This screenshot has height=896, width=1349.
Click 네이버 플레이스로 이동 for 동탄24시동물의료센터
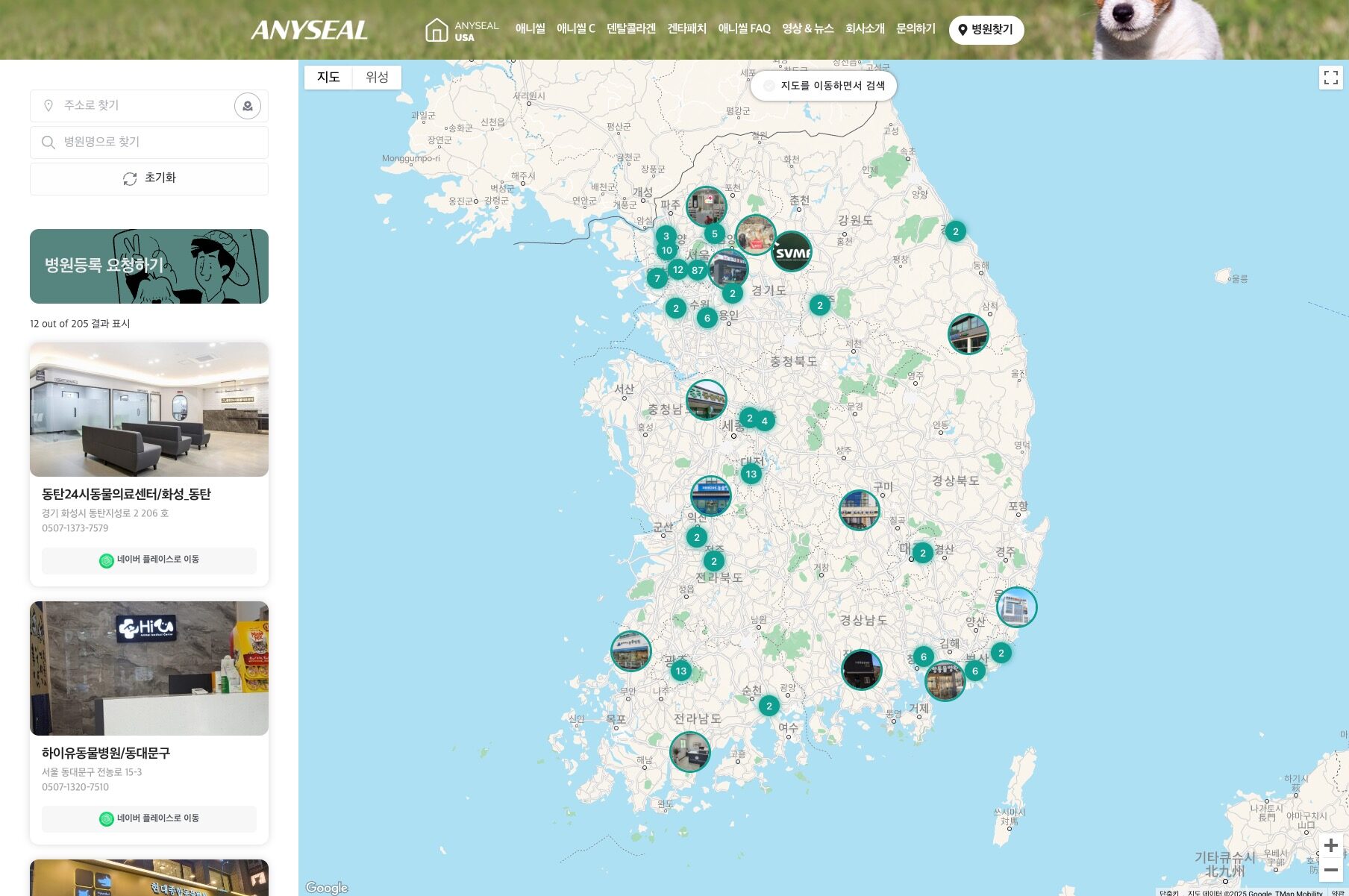(149, 560)
